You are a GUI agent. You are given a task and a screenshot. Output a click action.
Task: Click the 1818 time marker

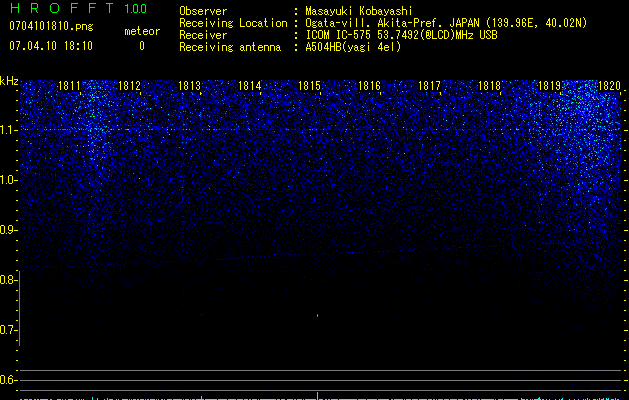click(489, 86)
